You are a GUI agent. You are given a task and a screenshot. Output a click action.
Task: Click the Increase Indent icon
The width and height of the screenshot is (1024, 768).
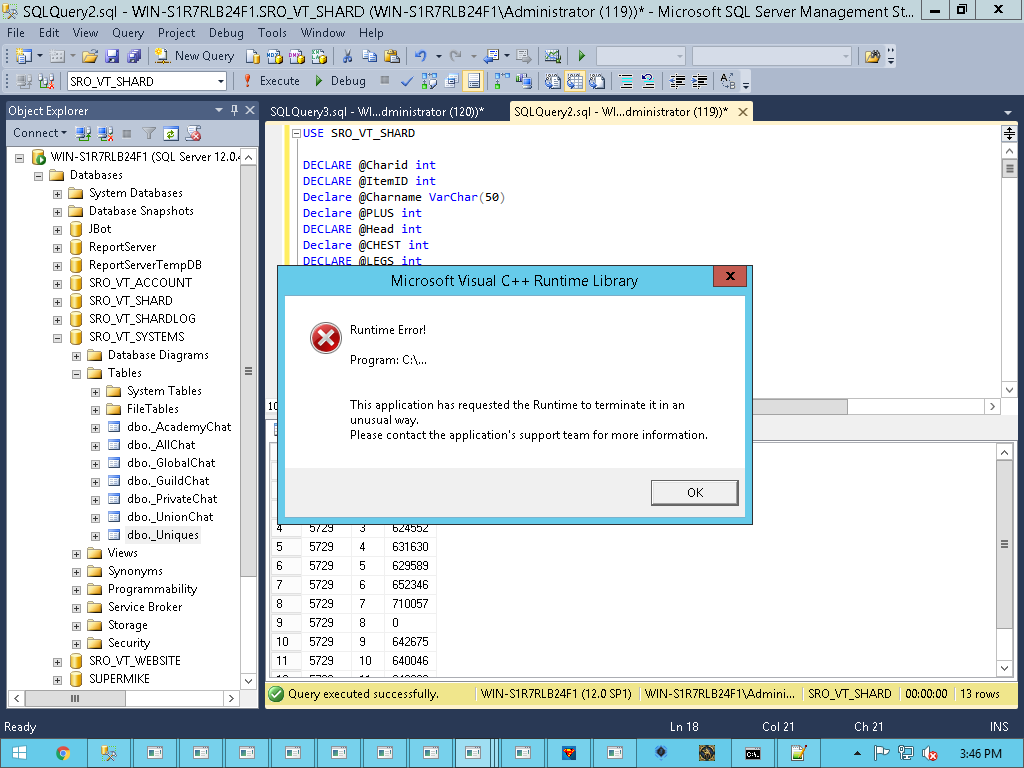(x=699, y=81)
